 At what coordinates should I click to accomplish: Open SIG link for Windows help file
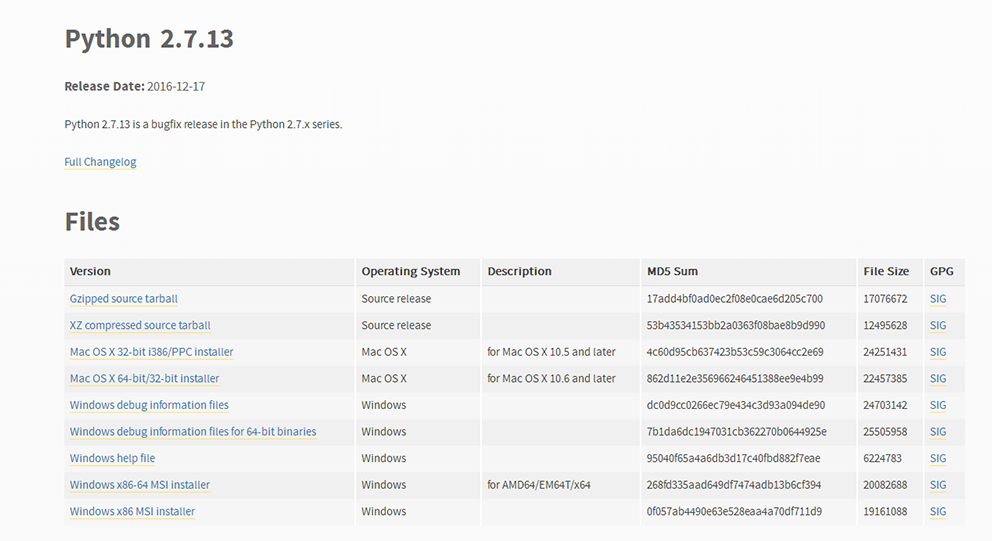[x=938, y=458]
